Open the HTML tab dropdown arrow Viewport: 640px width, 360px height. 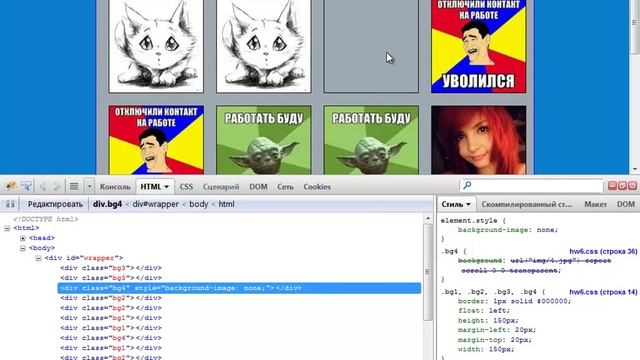click(167, 187)
